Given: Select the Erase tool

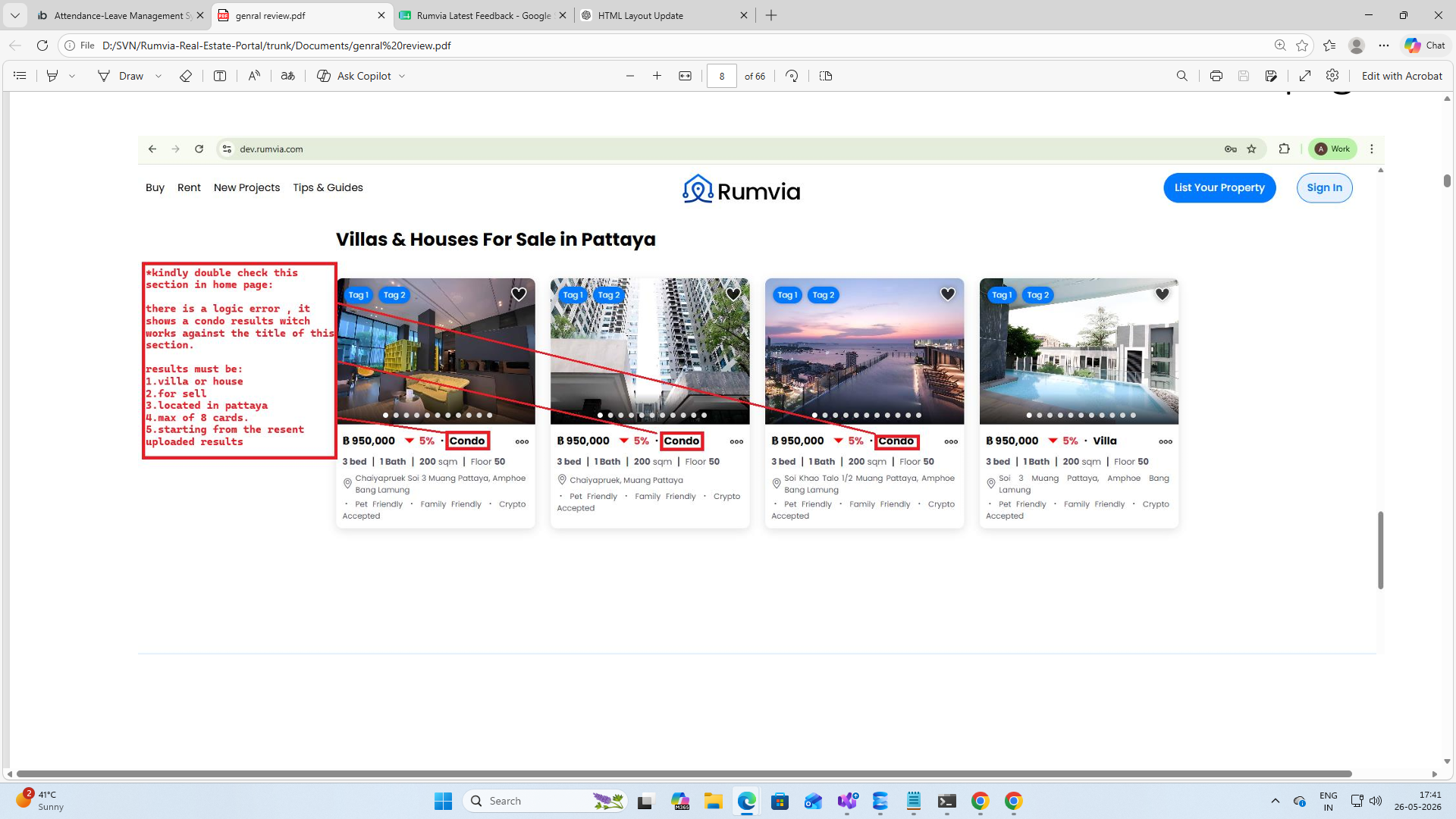Looking at the screenshot, I should click(x=185, y=76).
